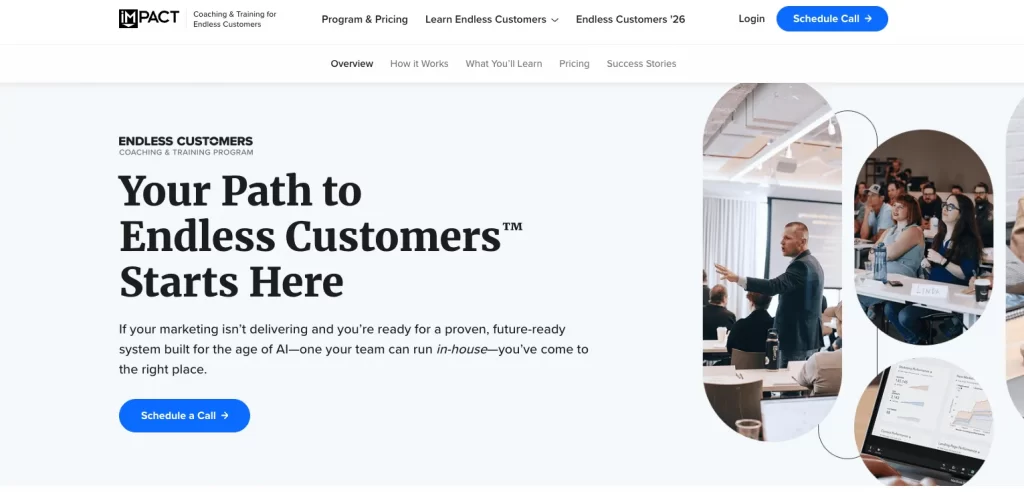This screenshot has width=1024, height=492.
Task: Click the analytics dashboard screen image
Action: (925, 415)
